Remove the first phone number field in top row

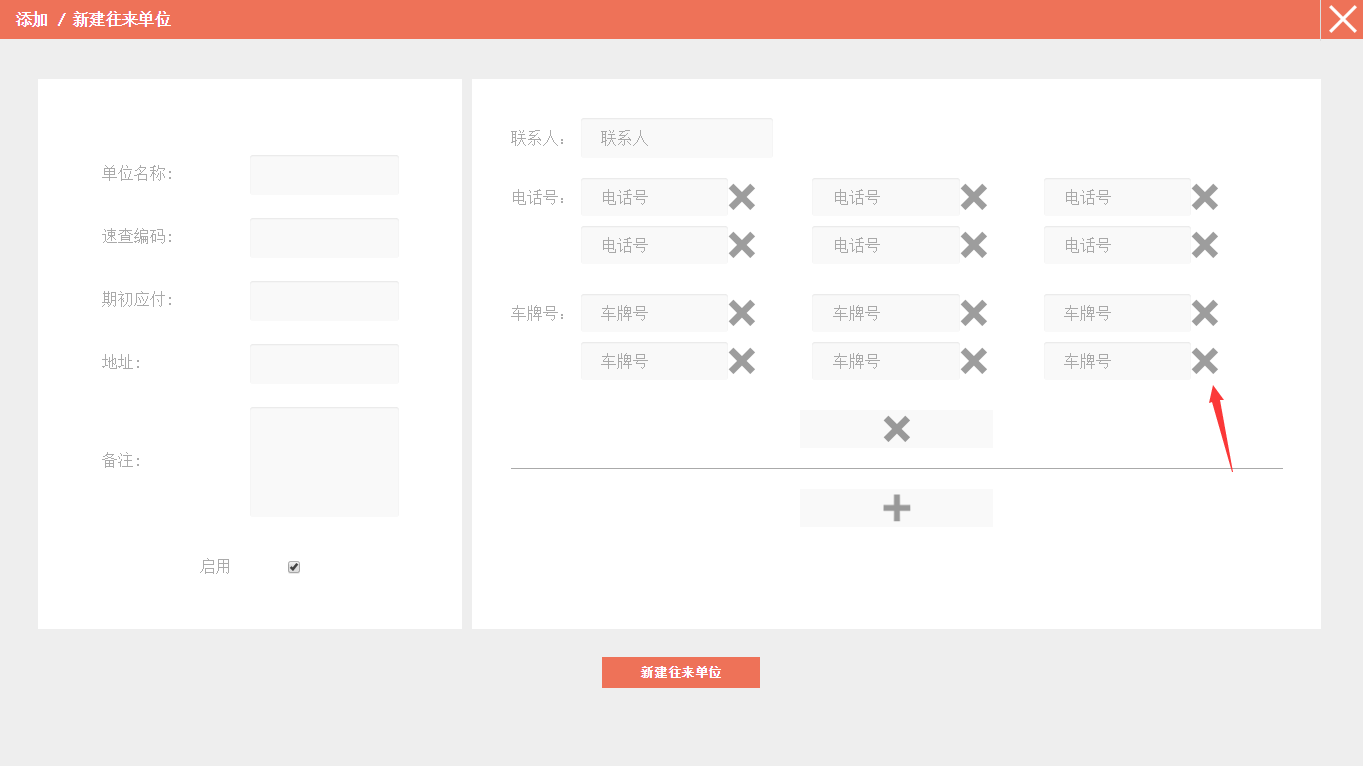(741, 197)
